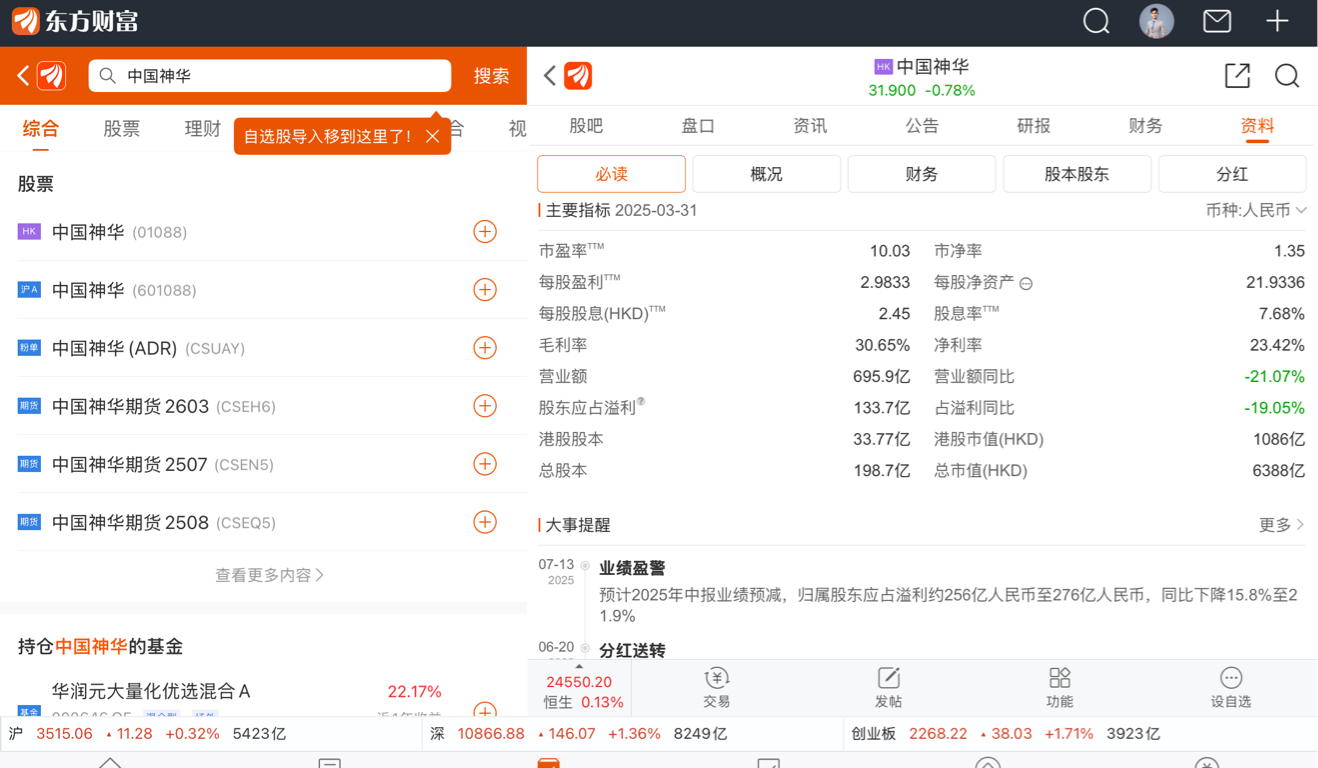The height and width of the screenshot is (768, 1318).
Task: Switch to the 股吧 tab
Action: click(586, 126)
